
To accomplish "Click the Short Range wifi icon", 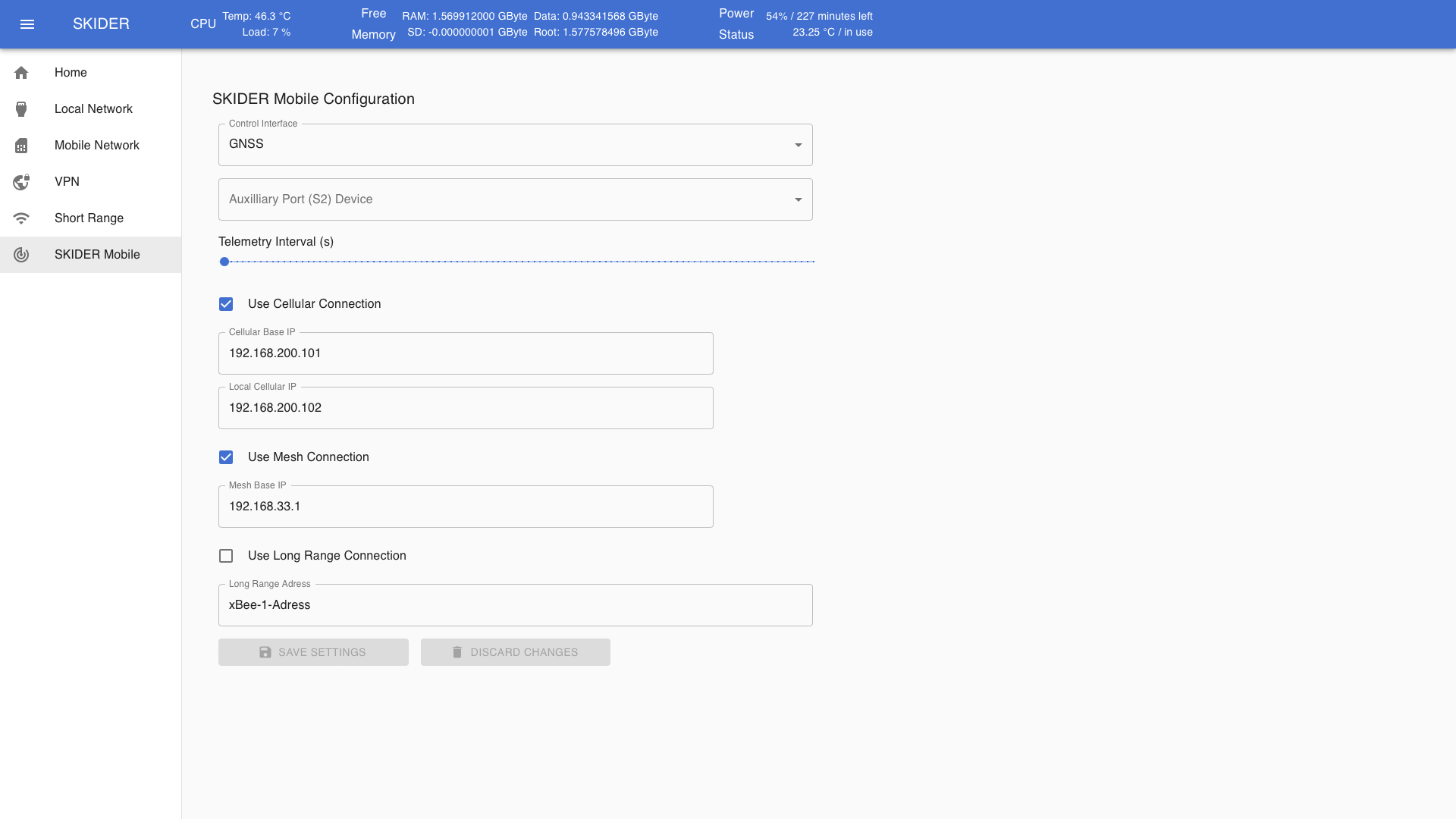I will [21, 218].
